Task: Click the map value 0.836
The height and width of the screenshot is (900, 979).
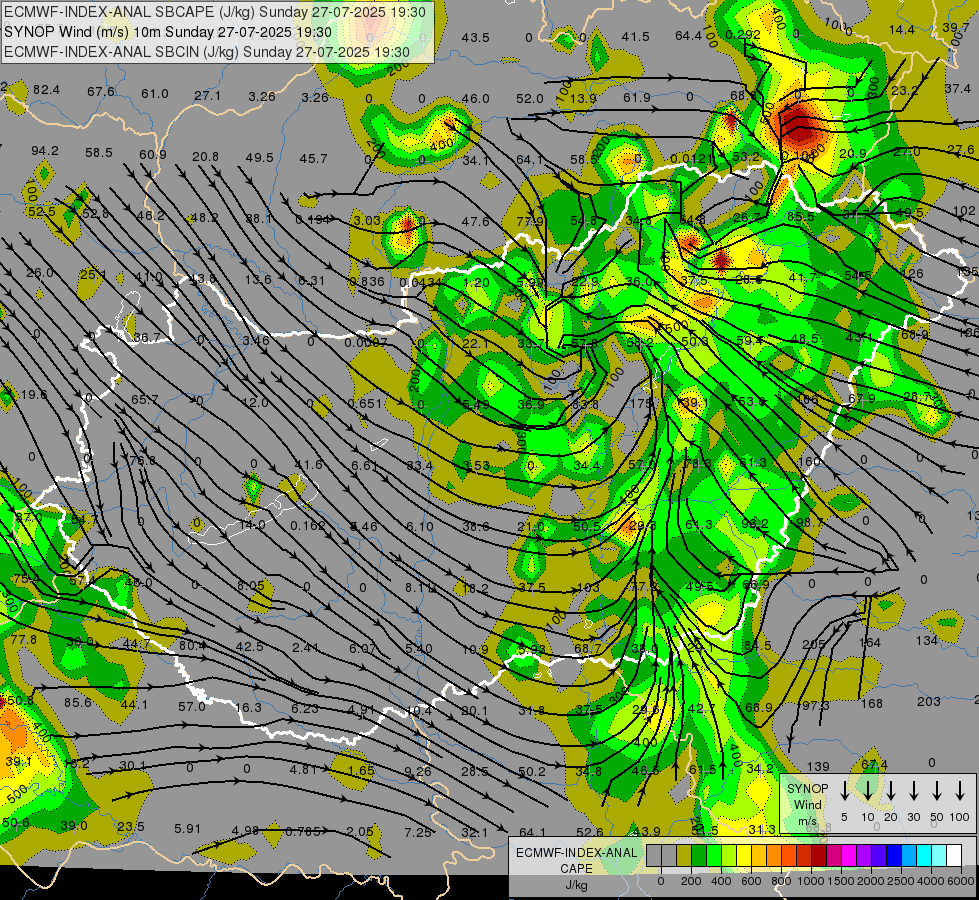Action: [x=367, y=282]
